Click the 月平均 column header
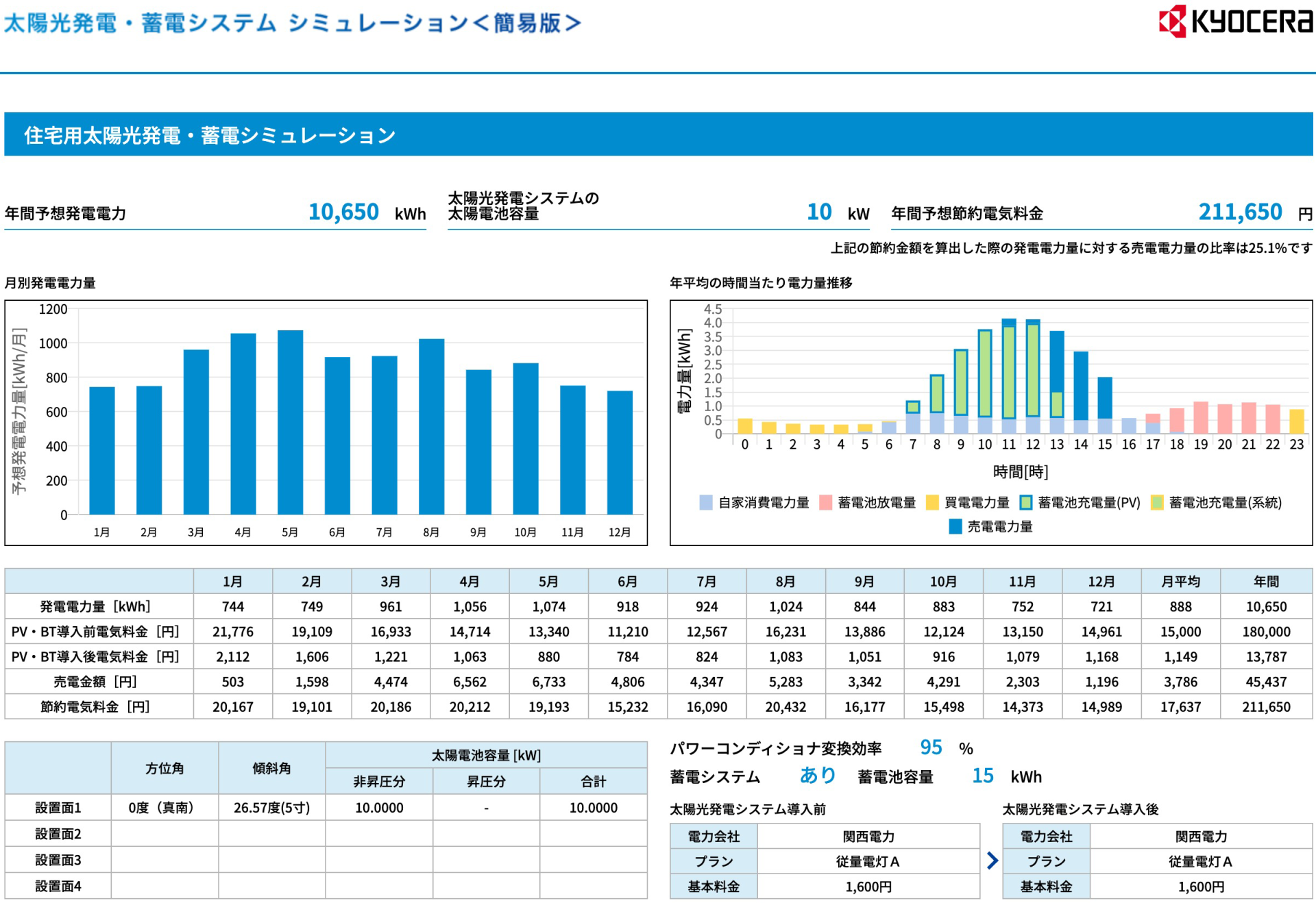Image resolution: width=1316 pixels, height=903 pixels. click(x=1180, y=581)
